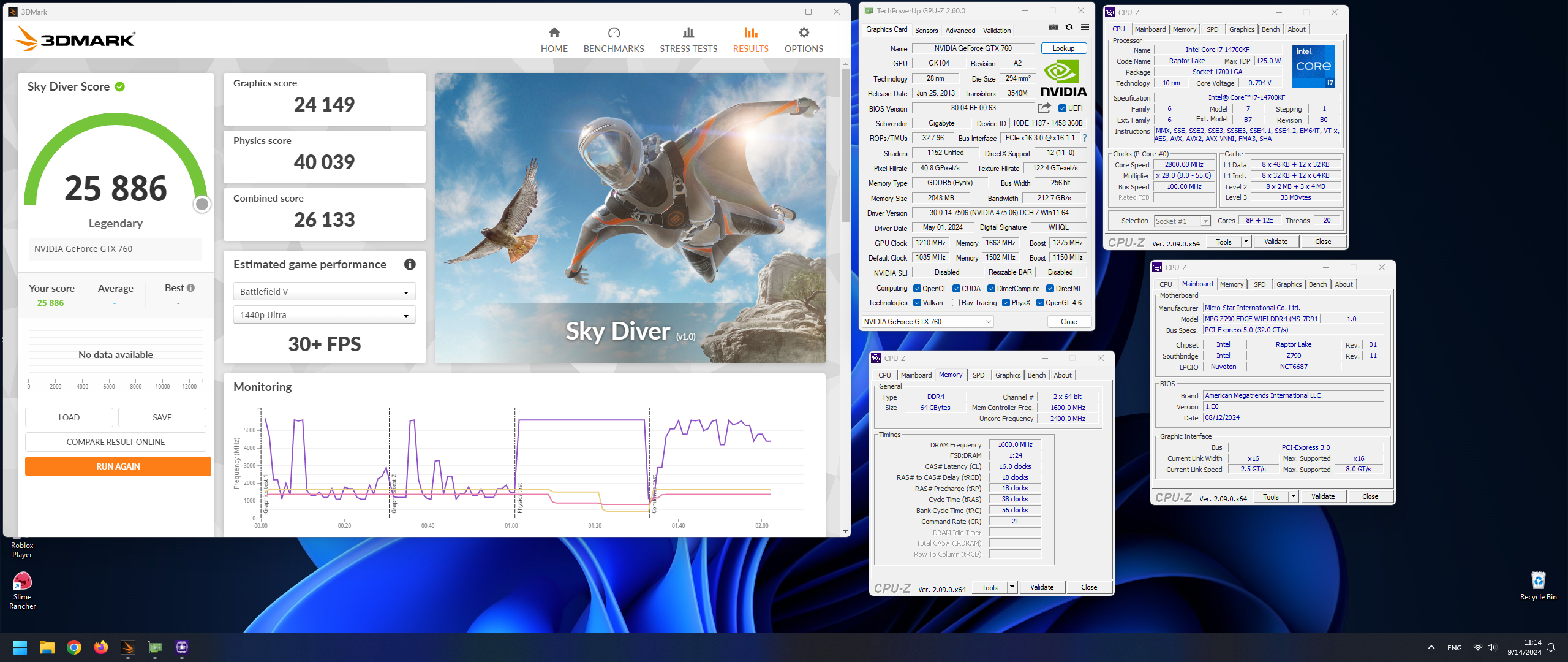The height and width of the screenshot is (662, 1568).
Task: Open the Graphics tab in CPU-Z Mainboard window
Action: [1289, 284]
